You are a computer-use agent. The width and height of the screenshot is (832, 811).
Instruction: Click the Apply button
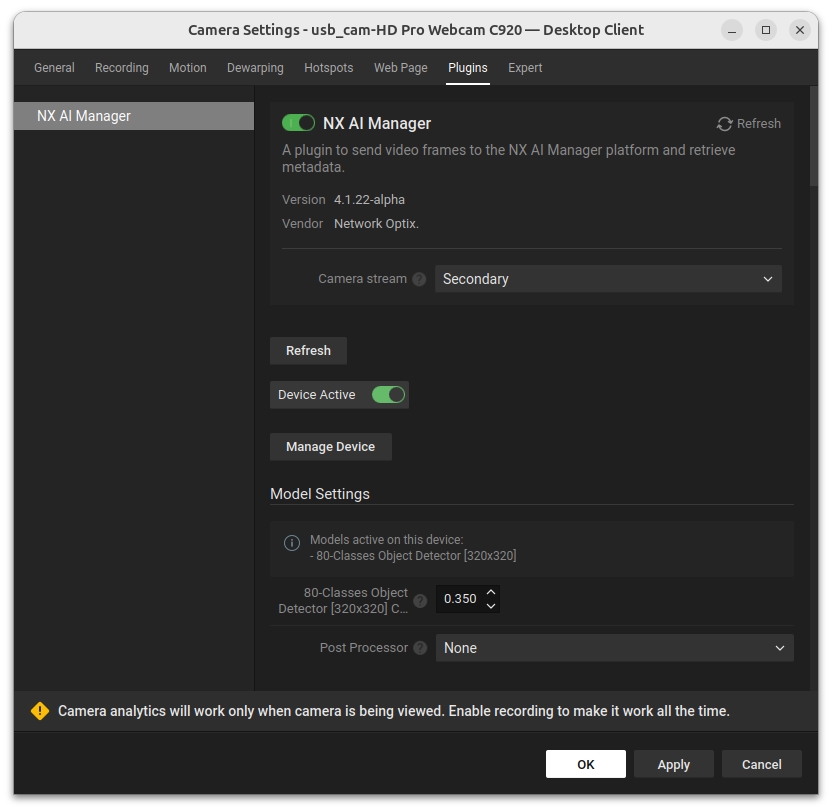pyautogui.click(x=673, y=764)
